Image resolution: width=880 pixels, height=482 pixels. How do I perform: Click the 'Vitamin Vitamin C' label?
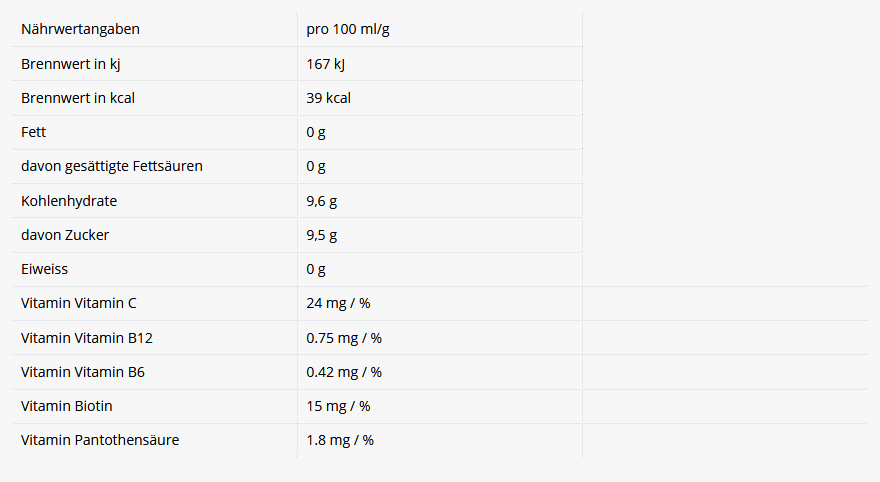pyautogui.click(x=78, y=303)
